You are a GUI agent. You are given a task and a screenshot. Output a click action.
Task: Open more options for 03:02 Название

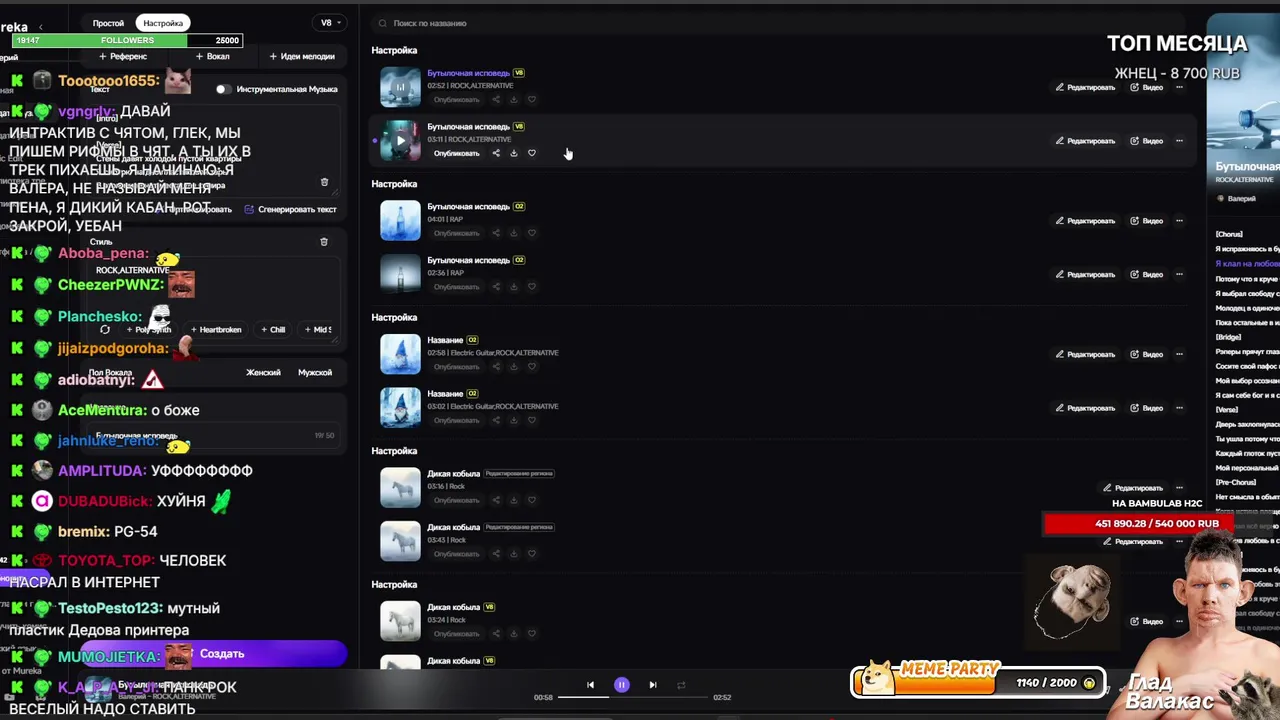[1179, 408]
